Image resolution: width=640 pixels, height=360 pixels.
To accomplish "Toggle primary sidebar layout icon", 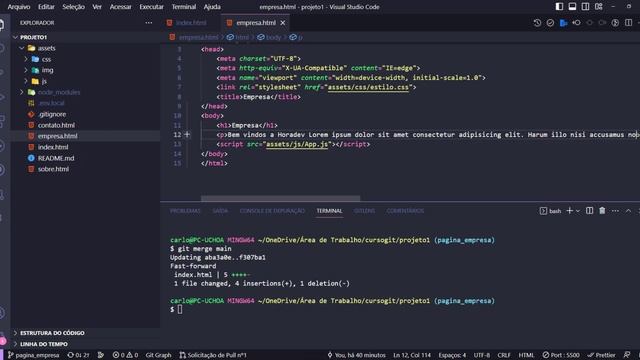I will tap(559, 7).
